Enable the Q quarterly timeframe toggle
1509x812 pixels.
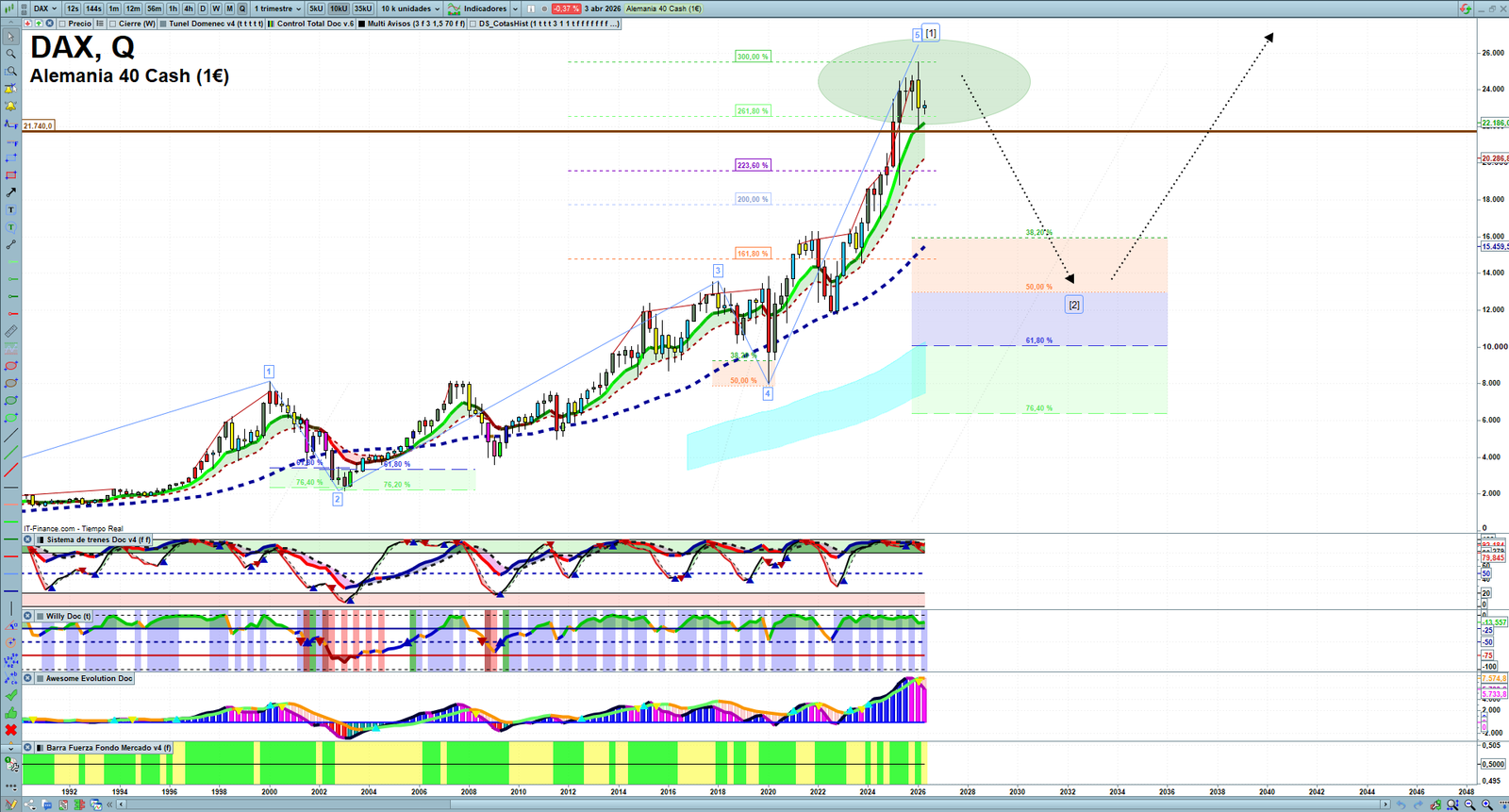click(242, 8)
